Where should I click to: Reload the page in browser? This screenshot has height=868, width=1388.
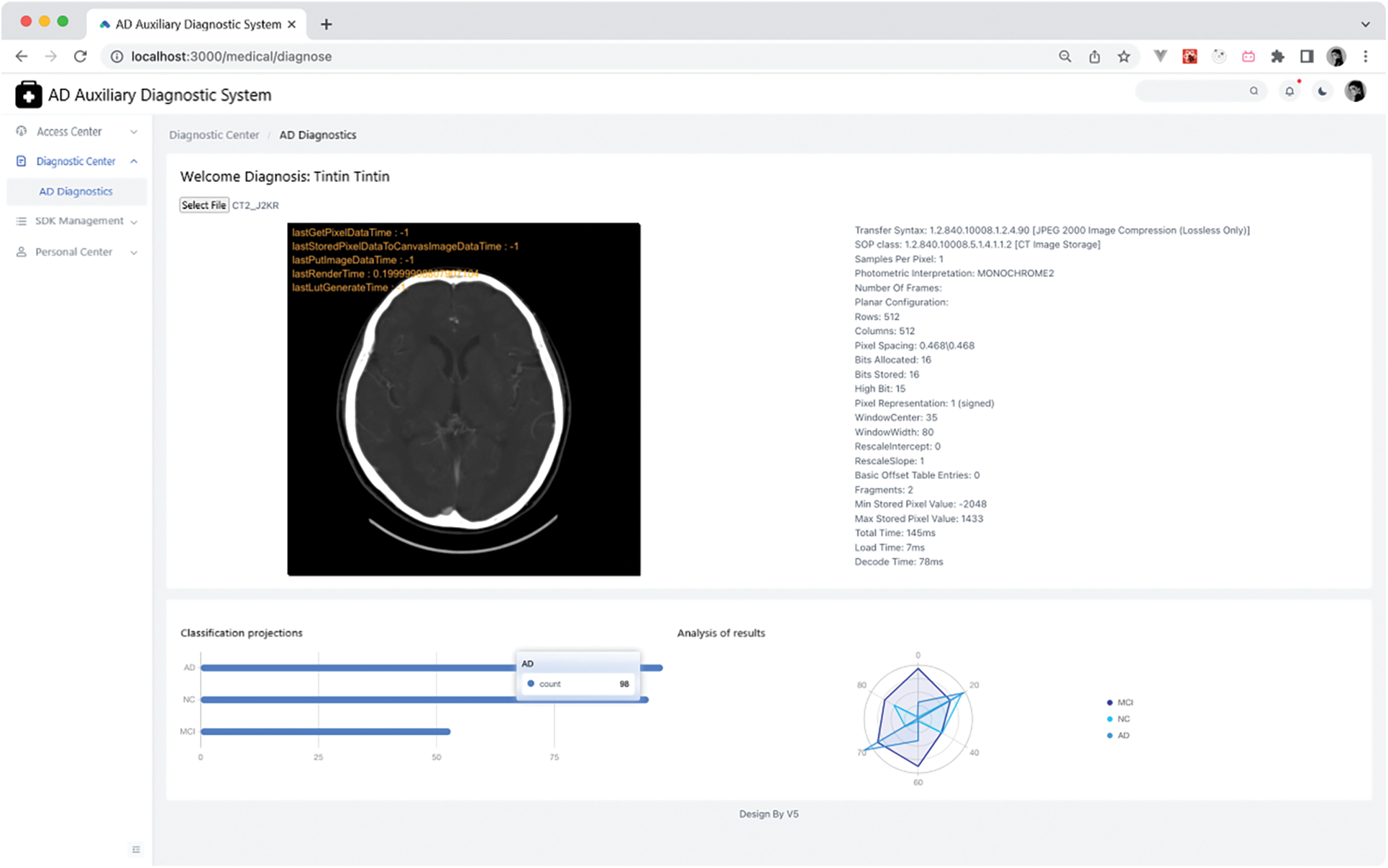(81, 57)
